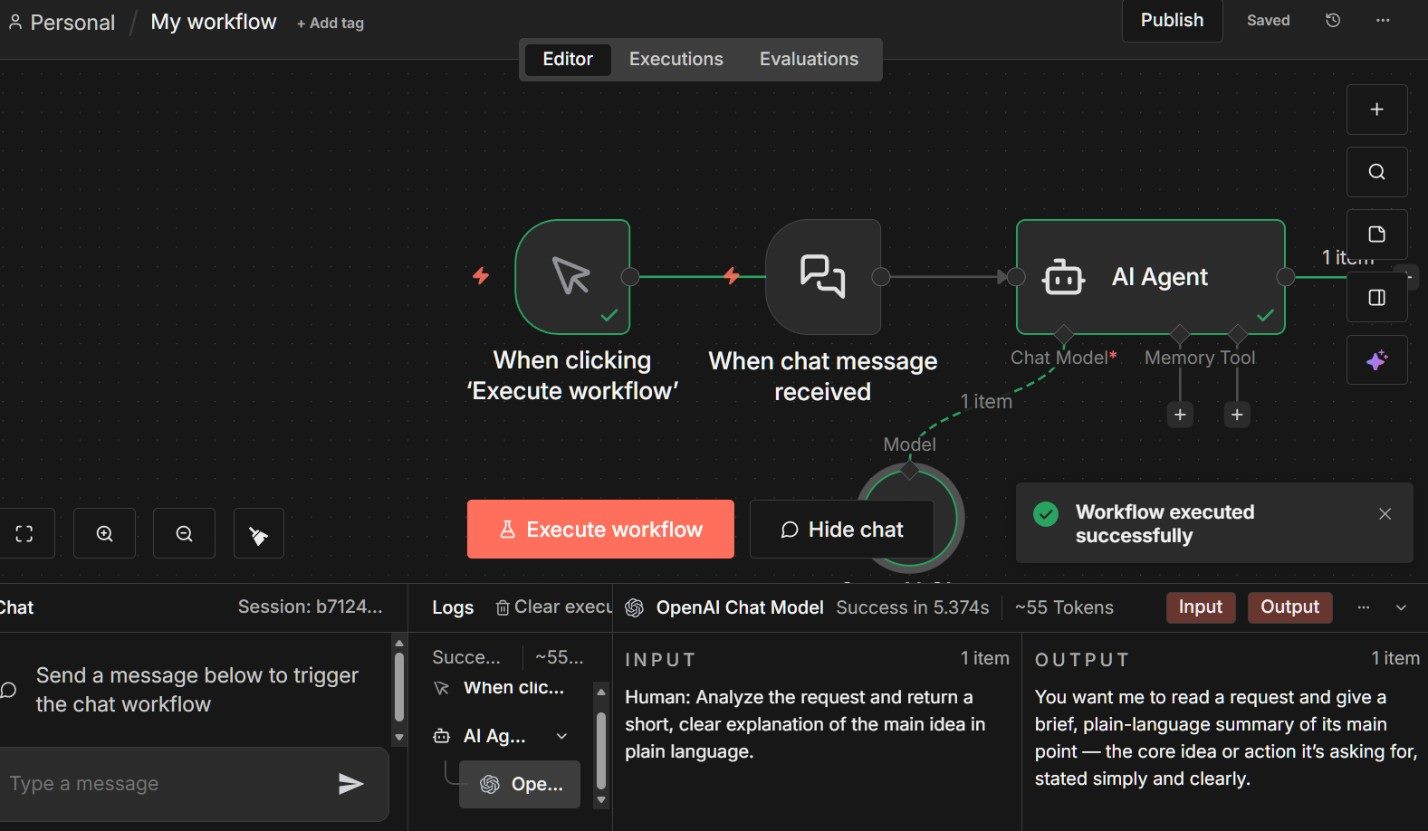This screenshot has width=1428, height=831.
Task: Toggle the Input panel view
Action: point(1200,607)
